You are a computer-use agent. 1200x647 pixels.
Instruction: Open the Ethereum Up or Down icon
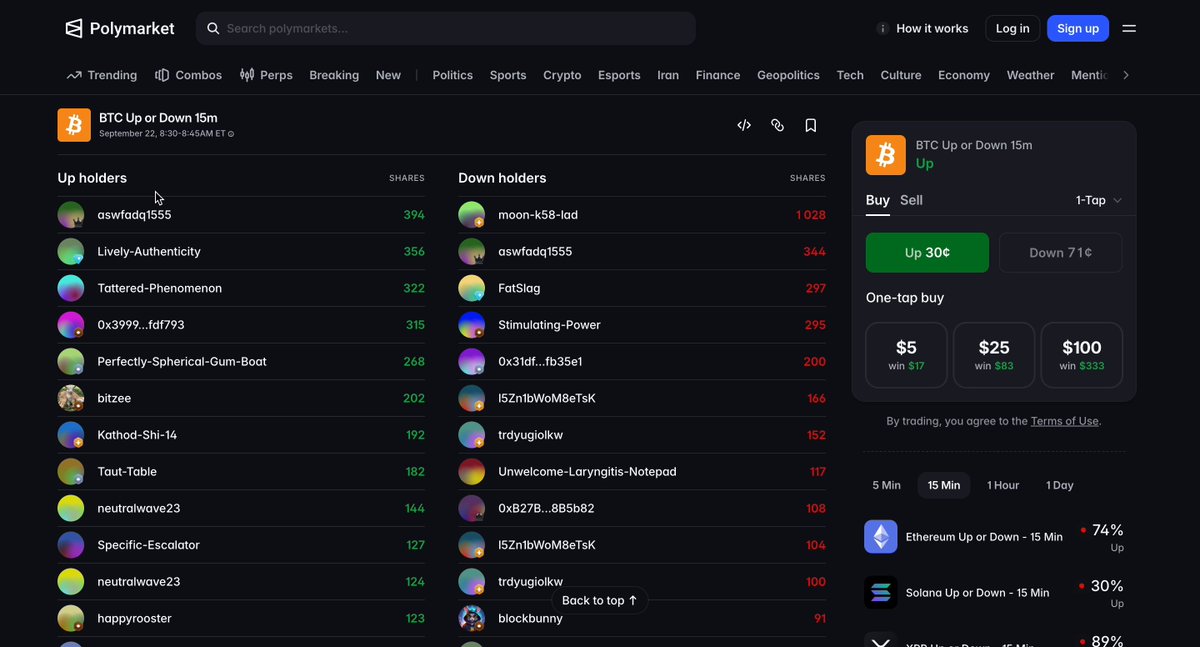881,537
